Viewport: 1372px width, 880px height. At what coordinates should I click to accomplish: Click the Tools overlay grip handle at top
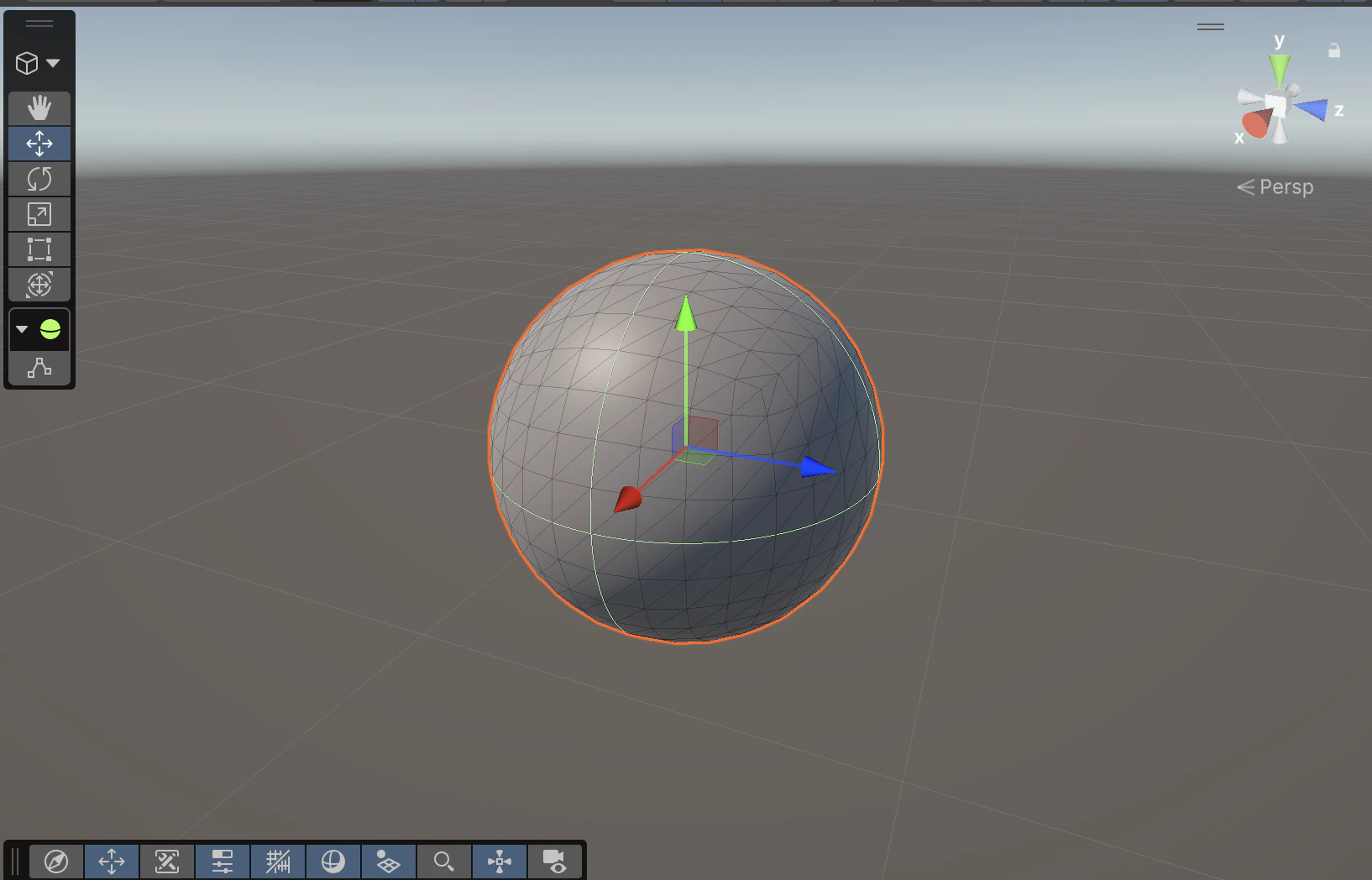coord(39,24)
